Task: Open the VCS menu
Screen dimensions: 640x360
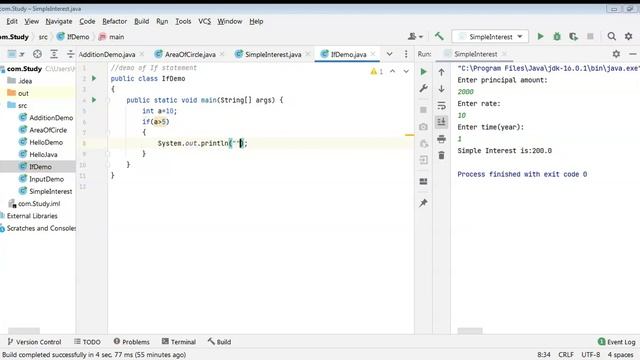Action: 204,21
